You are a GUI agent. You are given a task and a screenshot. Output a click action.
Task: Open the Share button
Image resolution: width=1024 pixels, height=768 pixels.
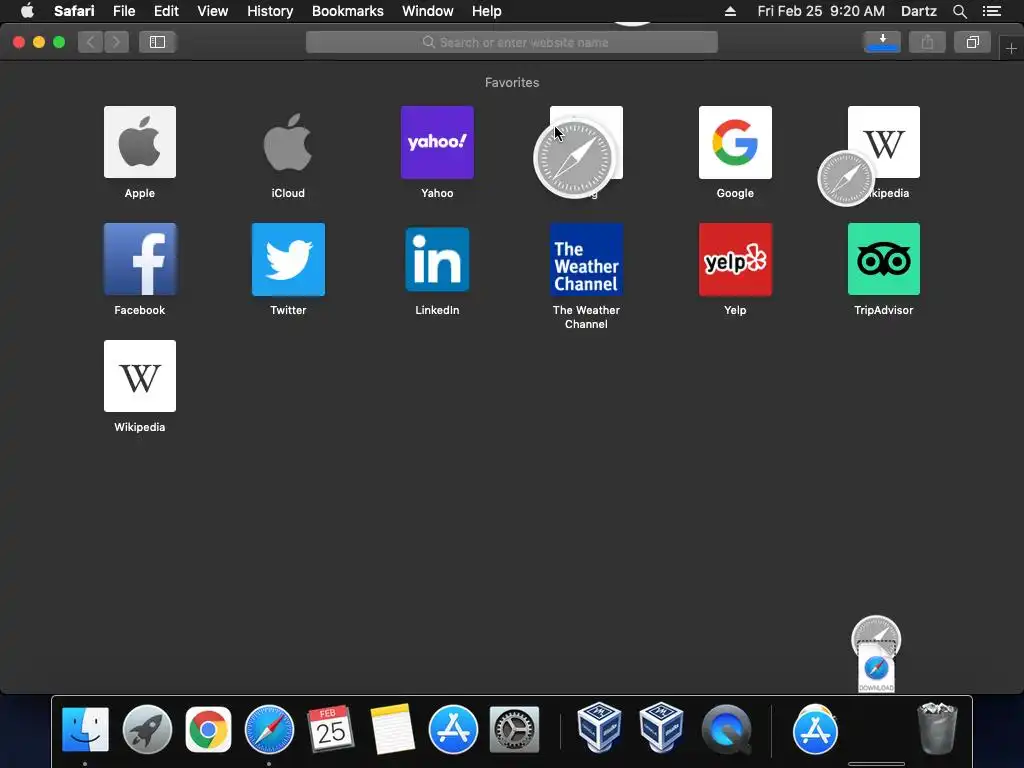[927, 42]
